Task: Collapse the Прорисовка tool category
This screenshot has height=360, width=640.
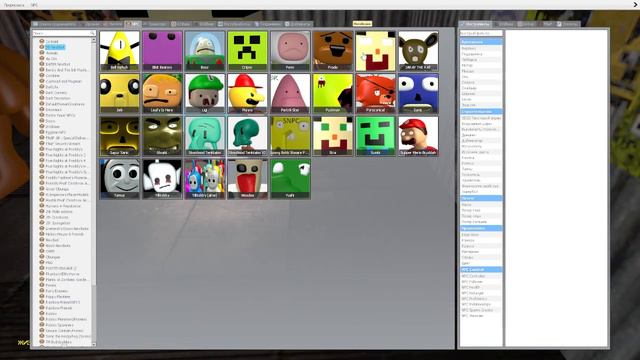Action: click(481, 228)
